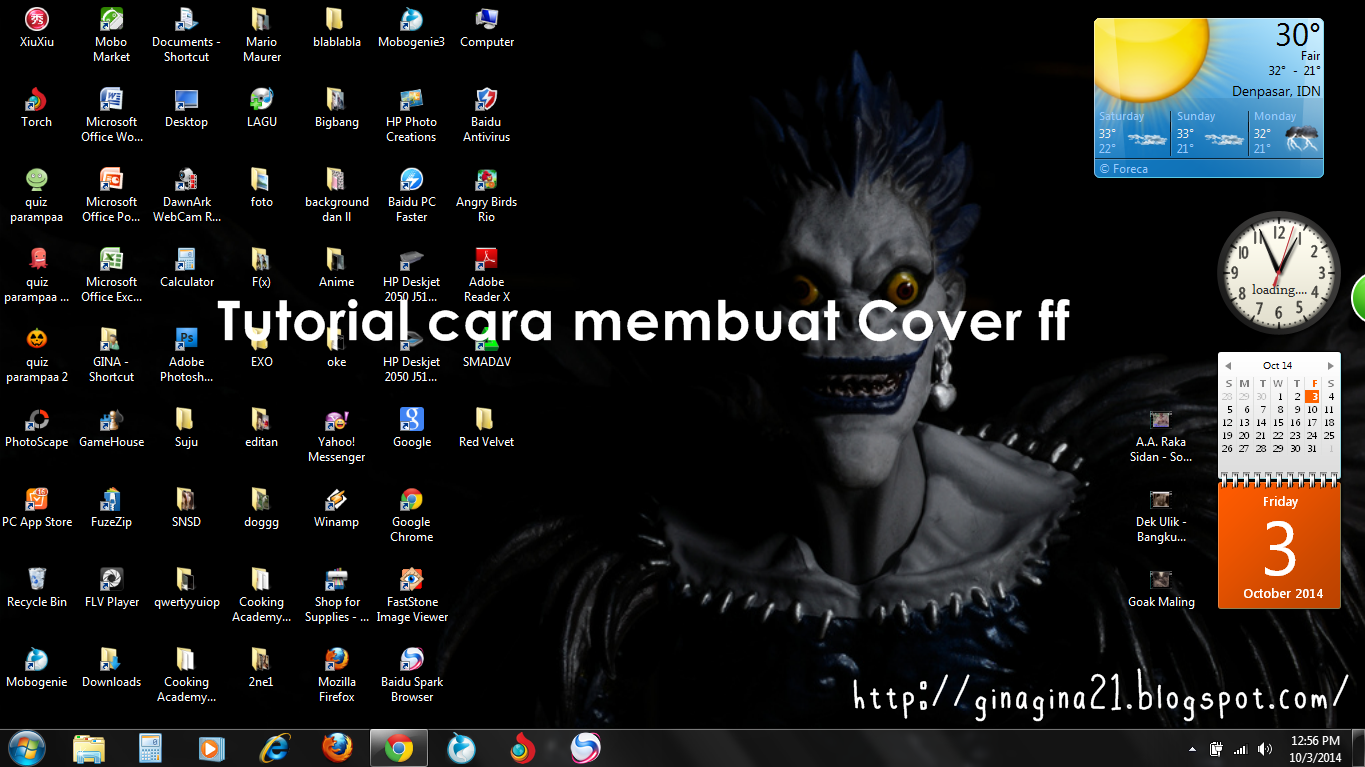Select the SNSD folder icon
The image size is (1365, 767).
[186, 507]
